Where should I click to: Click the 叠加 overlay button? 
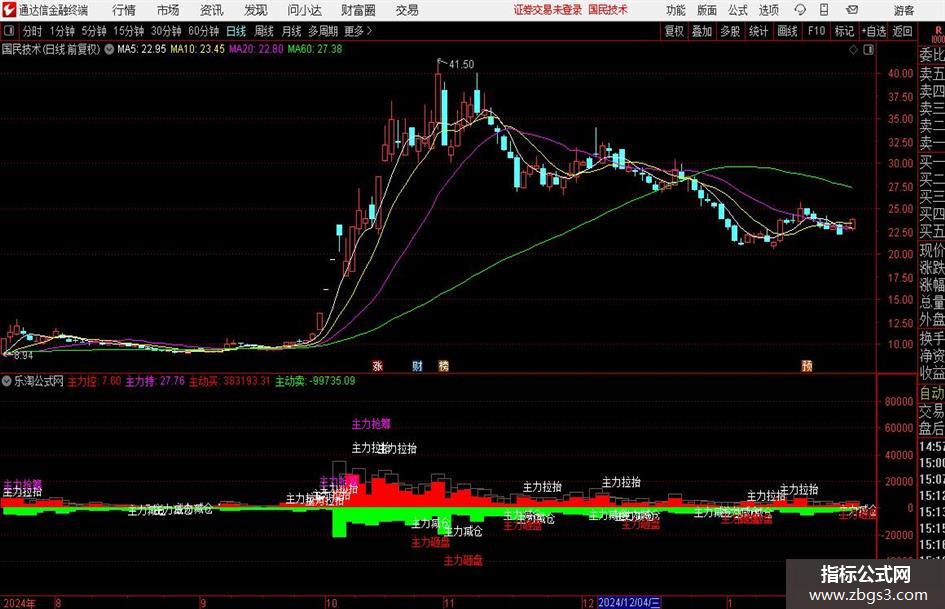click(x=702, y=31)
